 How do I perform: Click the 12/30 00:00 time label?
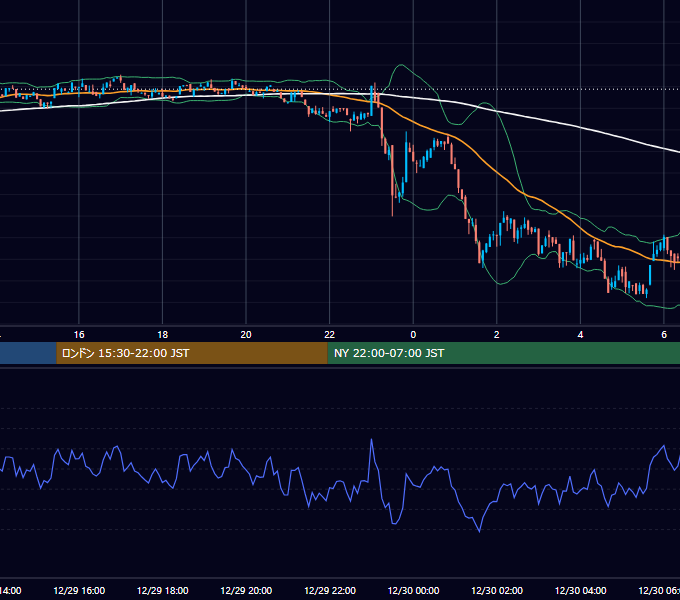(x=413, y=590)
